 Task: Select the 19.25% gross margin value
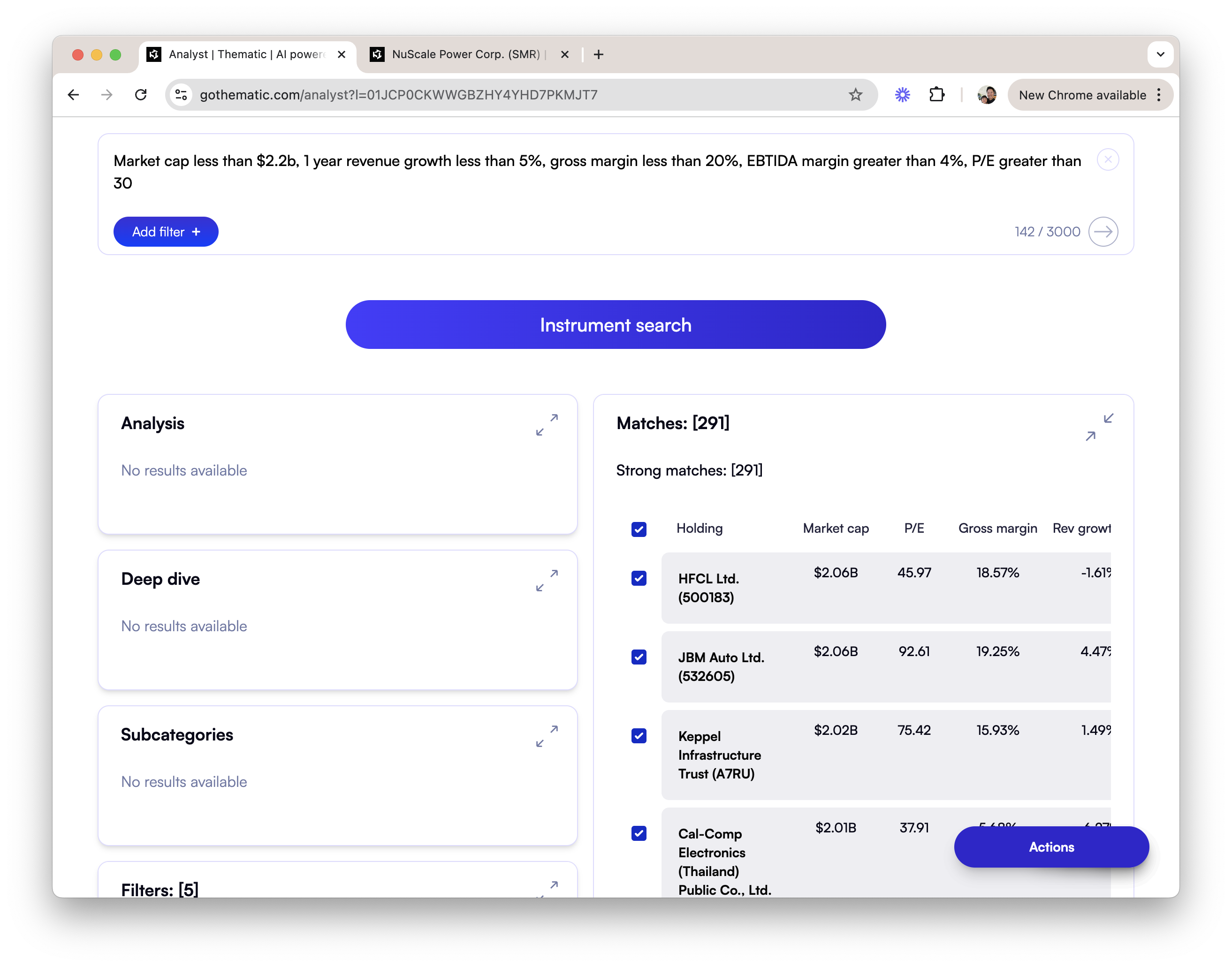[x=997, y=651]
